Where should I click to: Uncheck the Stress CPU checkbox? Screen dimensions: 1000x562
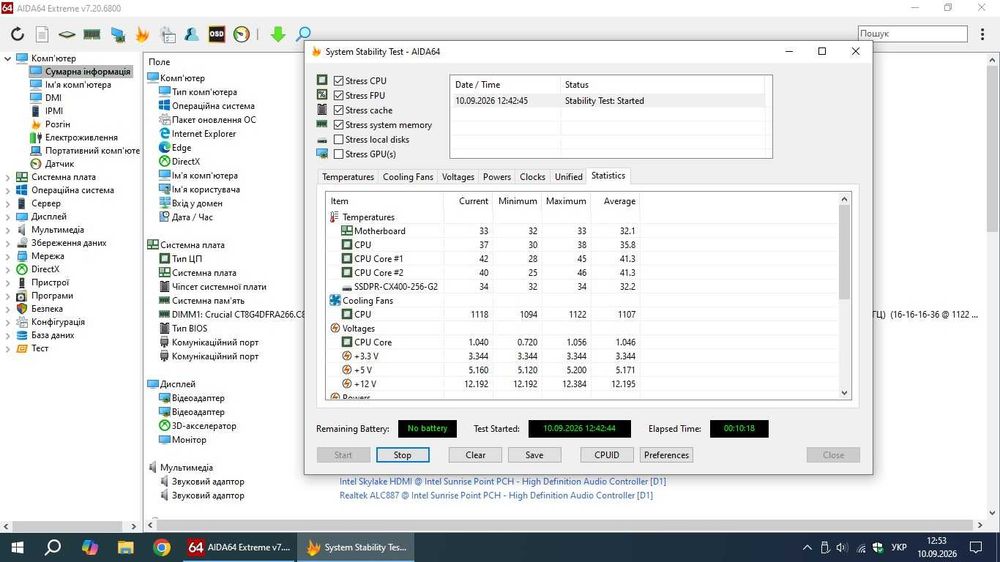(339, 81)
